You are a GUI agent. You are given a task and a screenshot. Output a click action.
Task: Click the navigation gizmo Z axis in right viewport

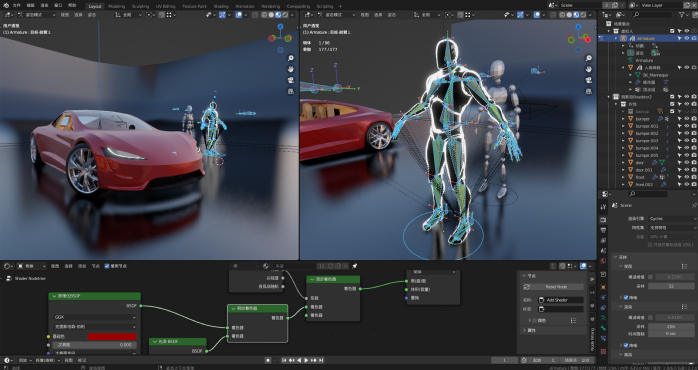pos(578,27)
